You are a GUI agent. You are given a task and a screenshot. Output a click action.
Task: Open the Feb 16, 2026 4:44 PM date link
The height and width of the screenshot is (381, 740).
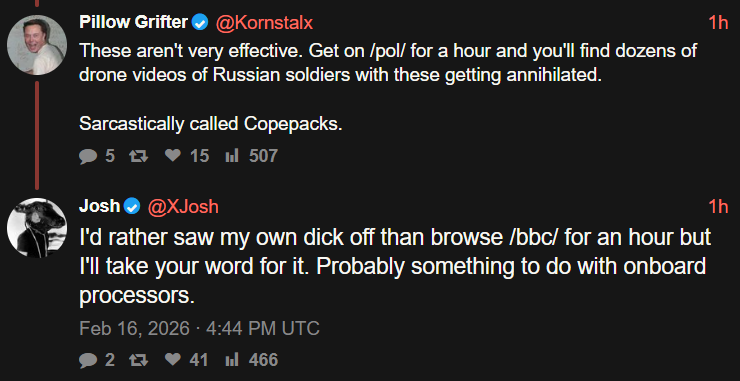tap(200, 329)
